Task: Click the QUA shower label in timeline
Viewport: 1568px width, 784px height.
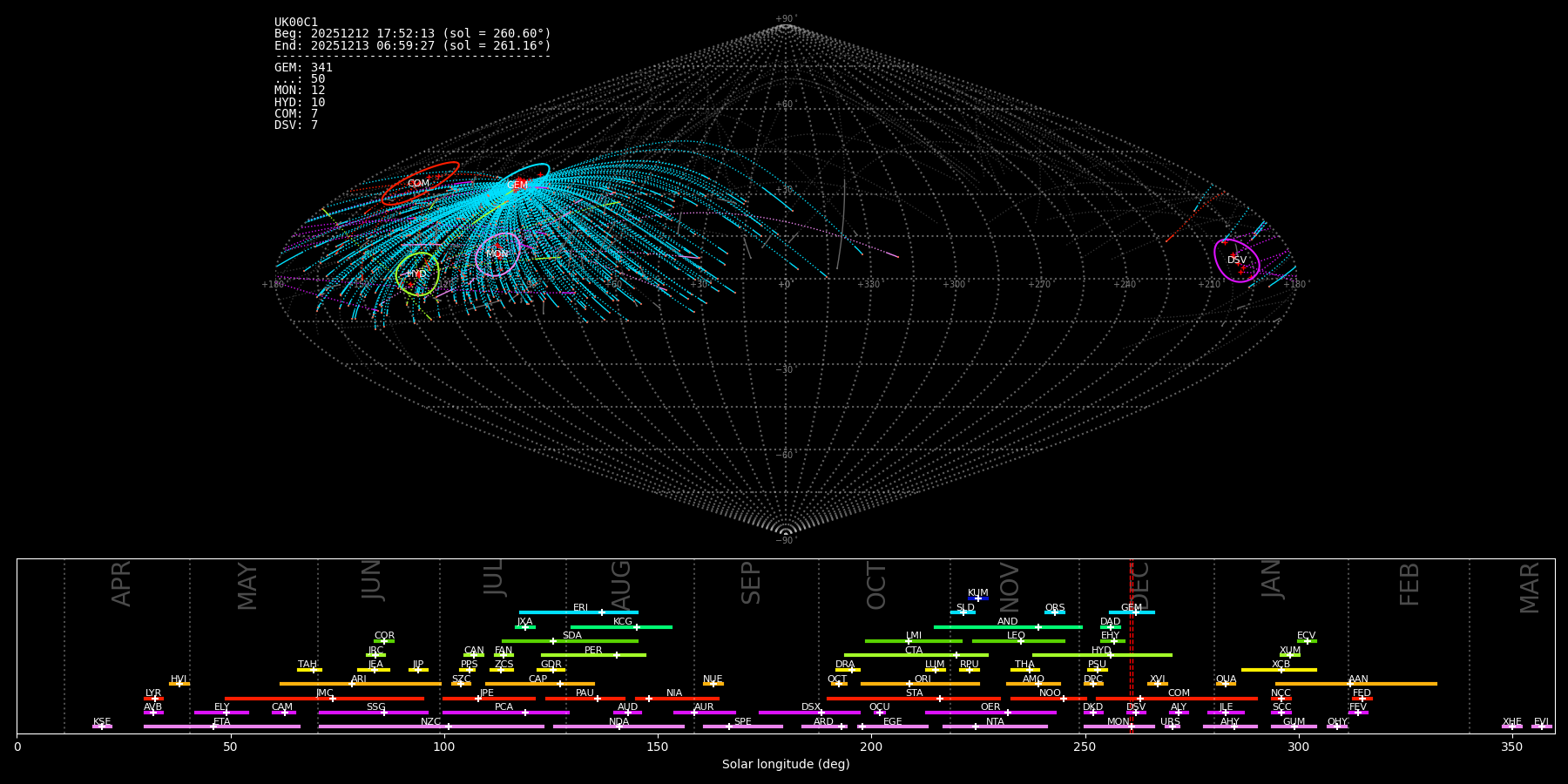Action: [1226, 679]
